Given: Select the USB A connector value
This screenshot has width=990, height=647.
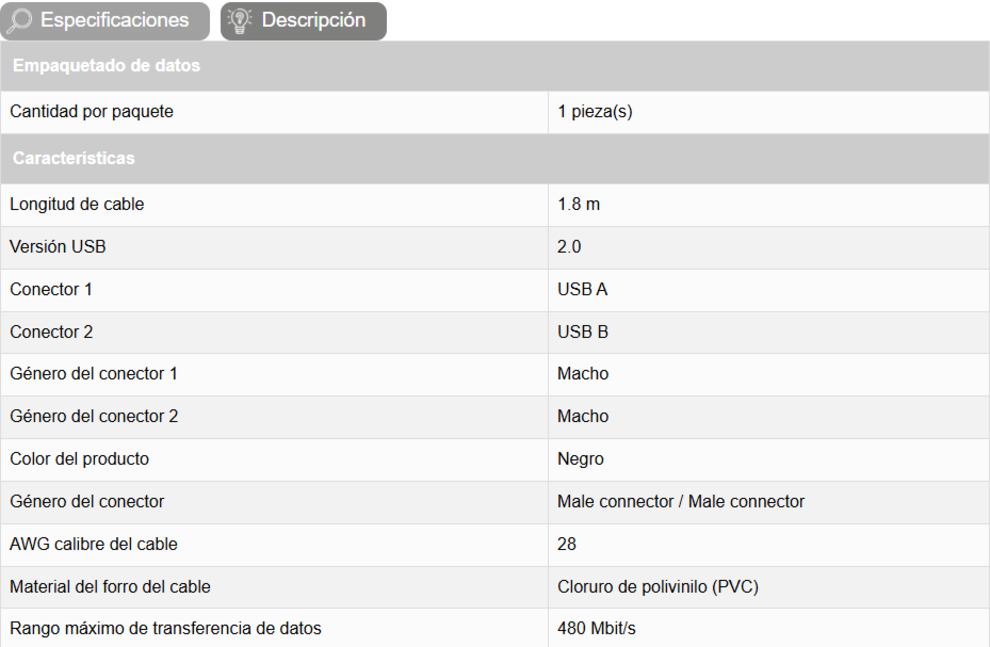Looking at the screenshot, I should coord(582,289).
